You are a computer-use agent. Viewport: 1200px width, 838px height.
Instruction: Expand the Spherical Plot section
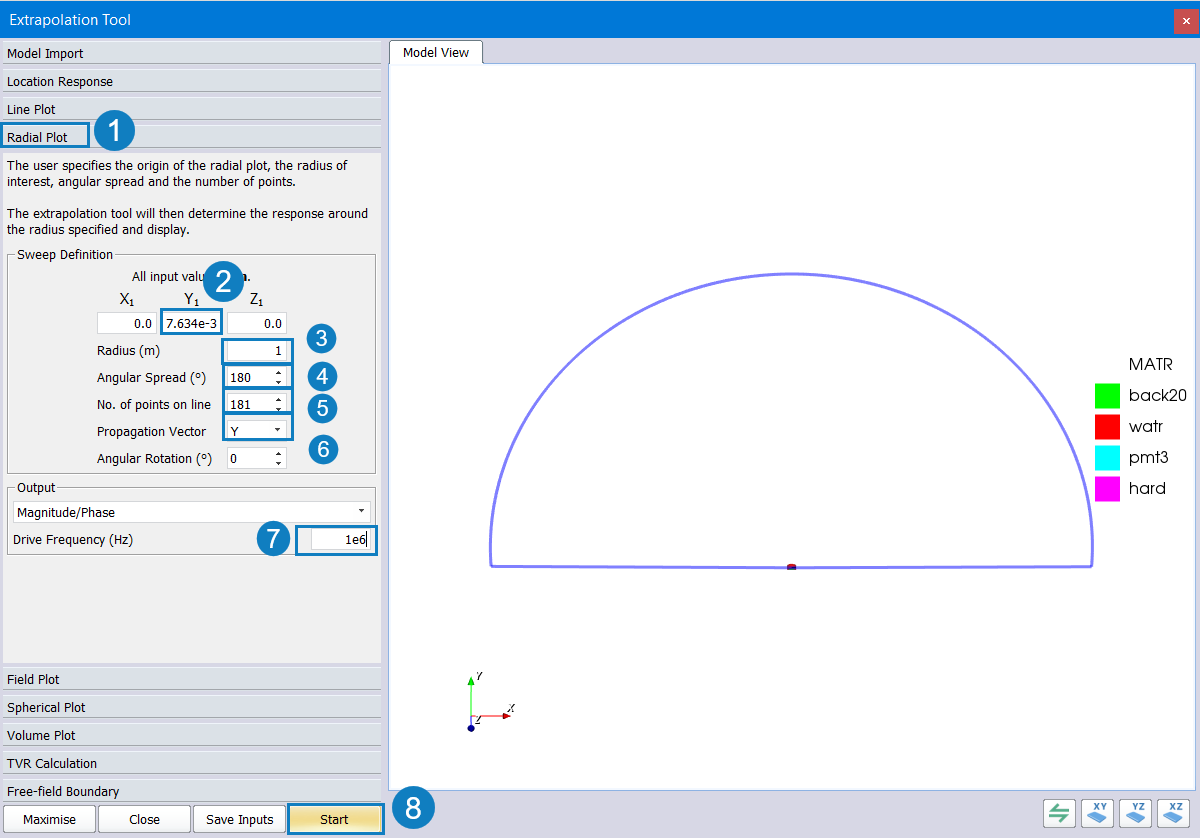click(192, 707)
